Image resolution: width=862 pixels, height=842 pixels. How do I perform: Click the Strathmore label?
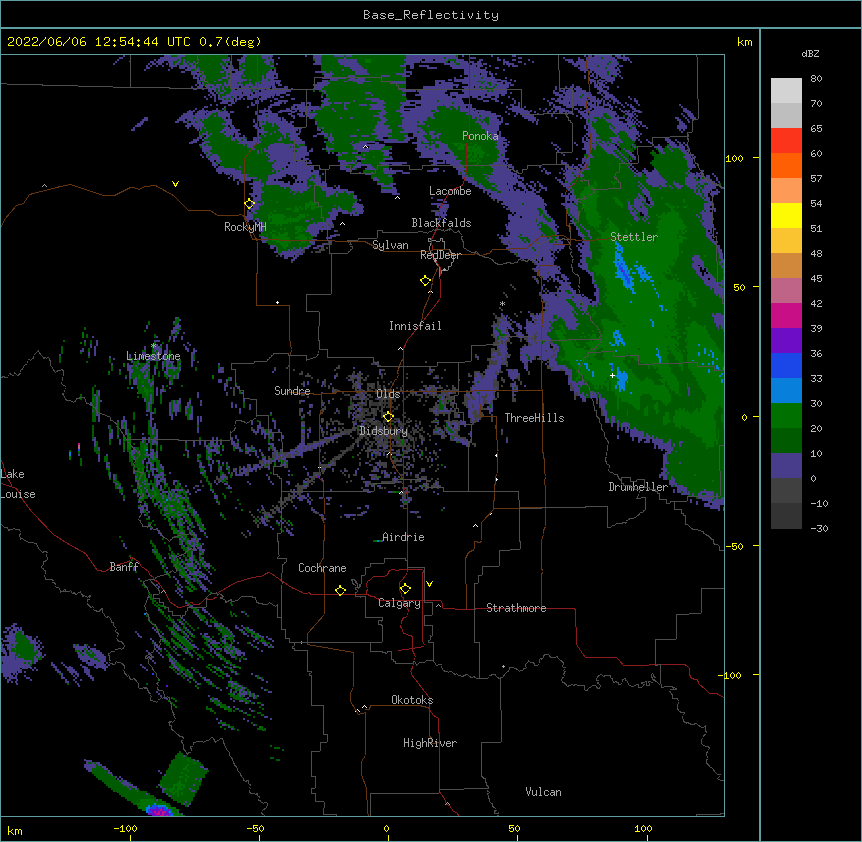coord(516,608)
